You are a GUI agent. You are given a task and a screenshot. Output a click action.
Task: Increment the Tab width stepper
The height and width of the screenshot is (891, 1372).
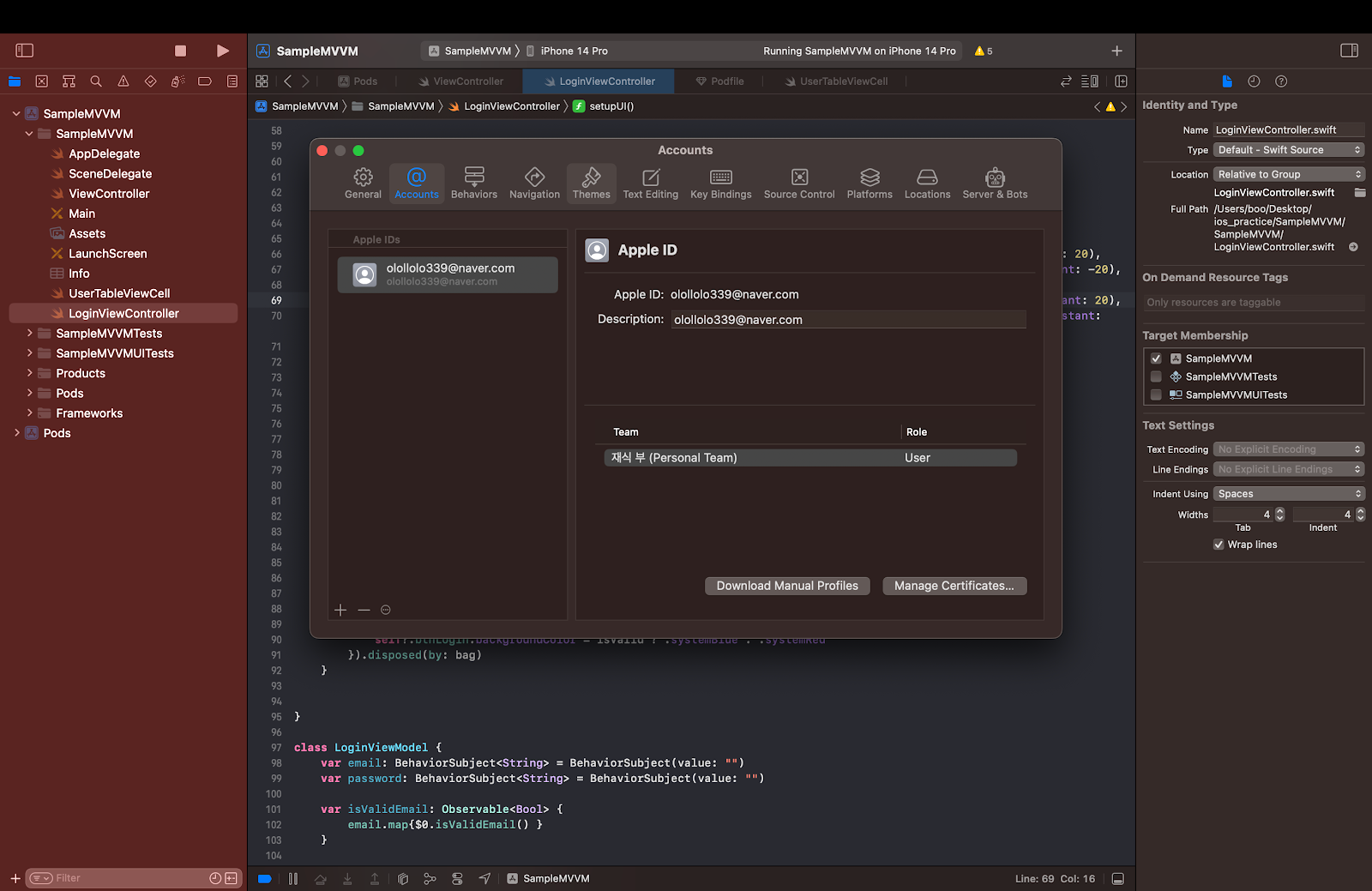pyautogui.click(x=1280, y=511)
